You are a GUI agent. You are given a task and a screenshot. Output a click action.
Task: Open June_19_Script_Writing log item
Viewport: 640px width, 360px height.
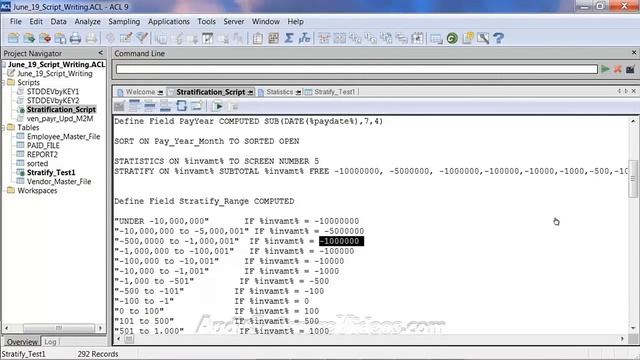pyautogui.click(x=54, y=73)
